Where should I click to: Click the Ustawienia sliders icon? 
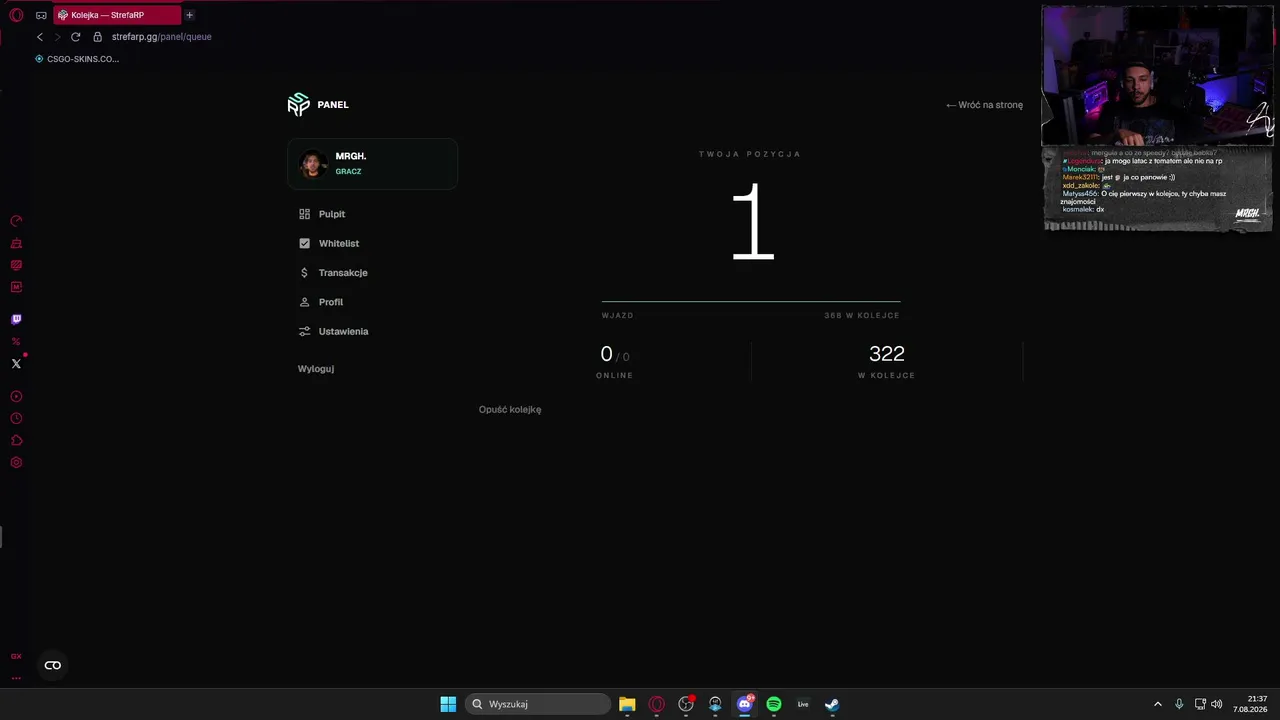(x=305, y=331)
